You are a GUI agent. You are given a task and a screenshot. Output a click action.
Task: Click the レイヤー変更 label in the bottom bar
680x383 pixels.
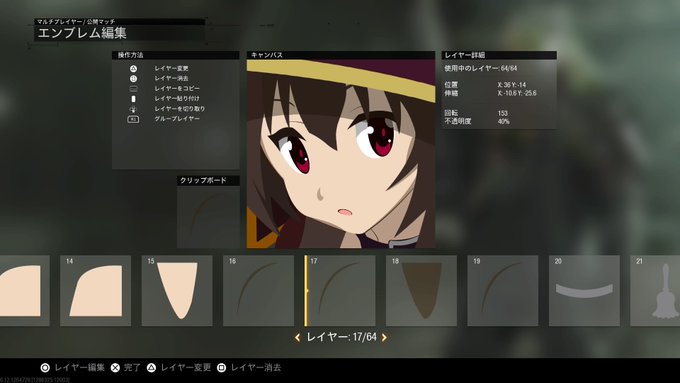186,368
